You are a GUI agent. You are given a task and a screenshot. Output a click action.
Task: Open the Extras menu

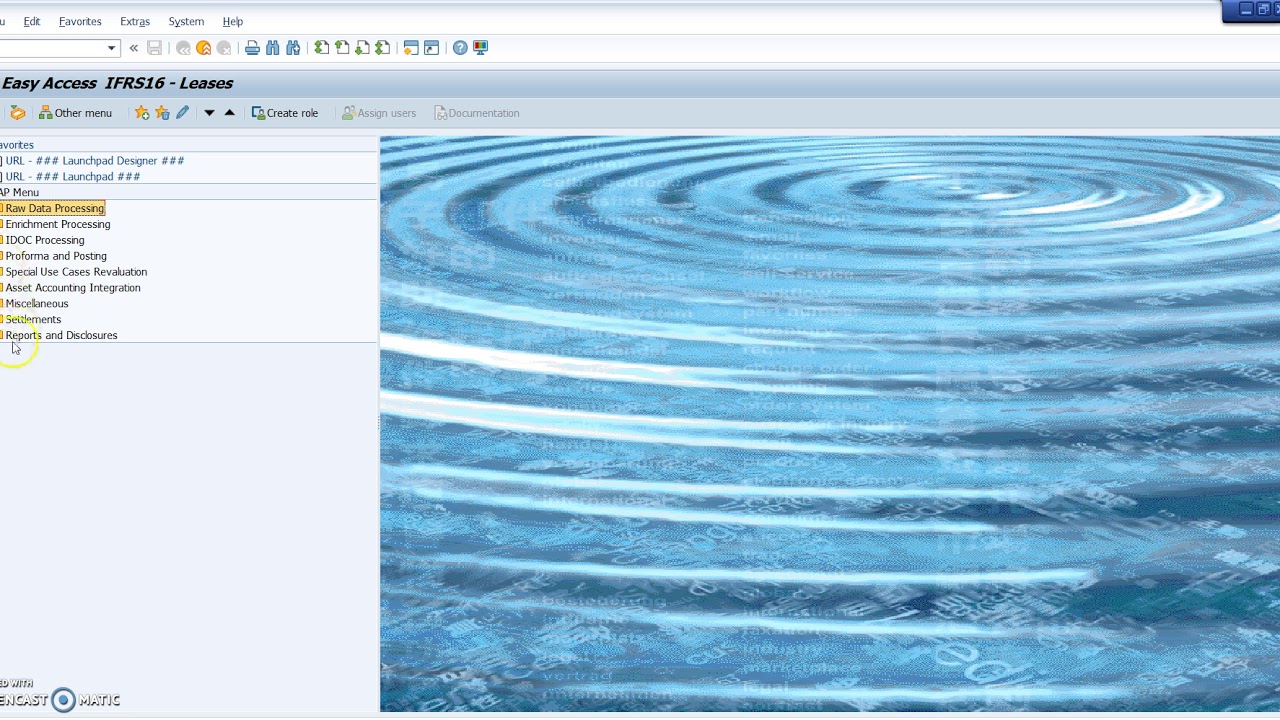tap(135, 21)
